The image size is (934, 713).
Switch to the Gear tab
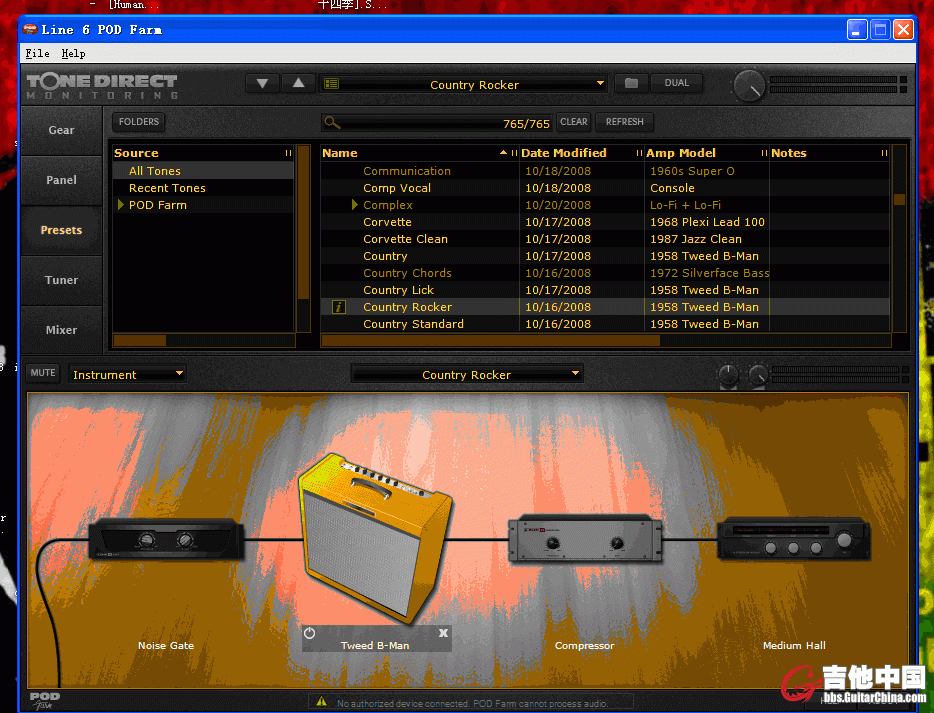click(61, 130)
